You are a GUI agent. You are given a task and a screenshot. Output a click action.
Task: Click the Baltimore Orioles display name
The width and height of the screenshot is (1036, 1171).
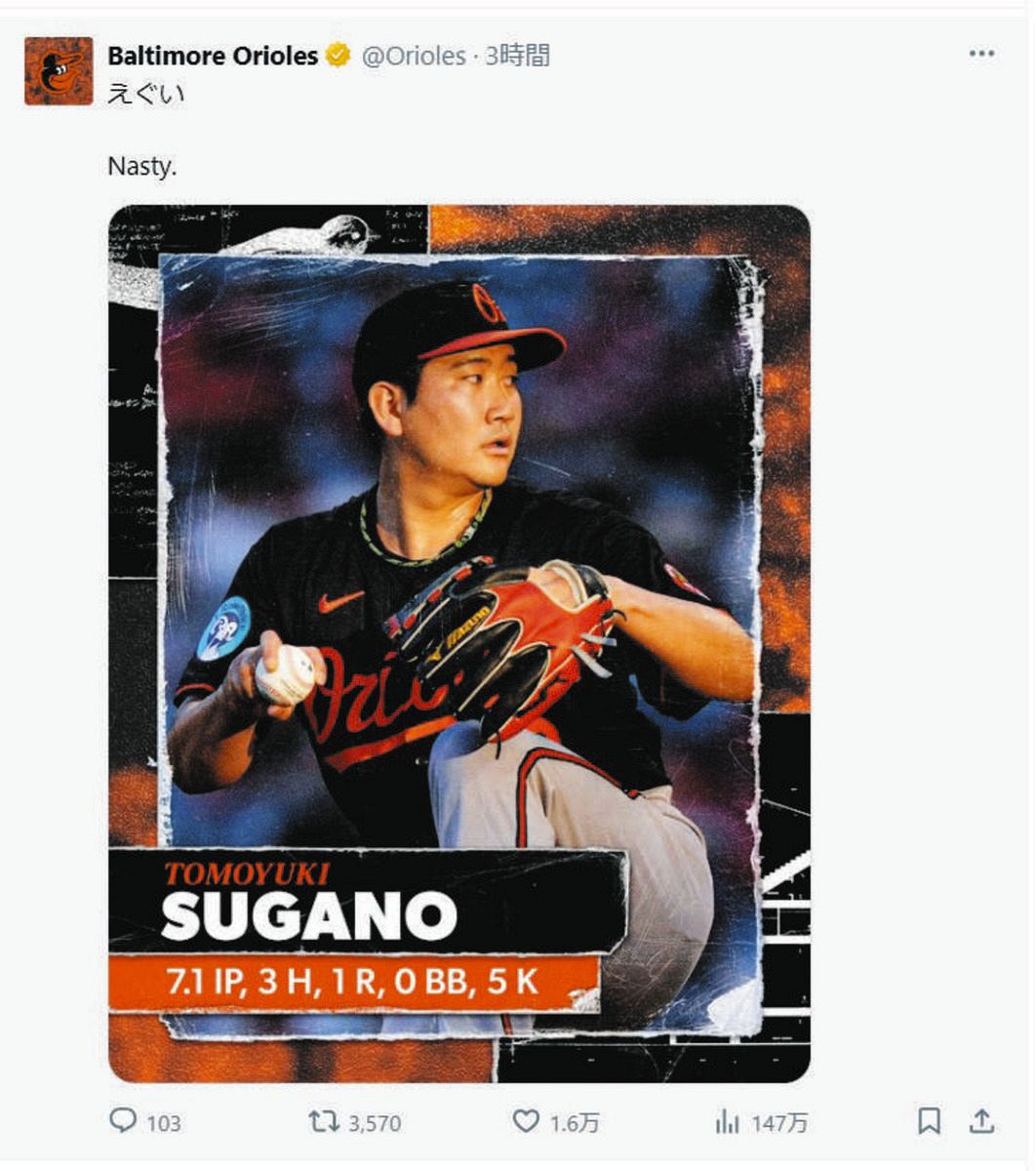tap(213, 56)
